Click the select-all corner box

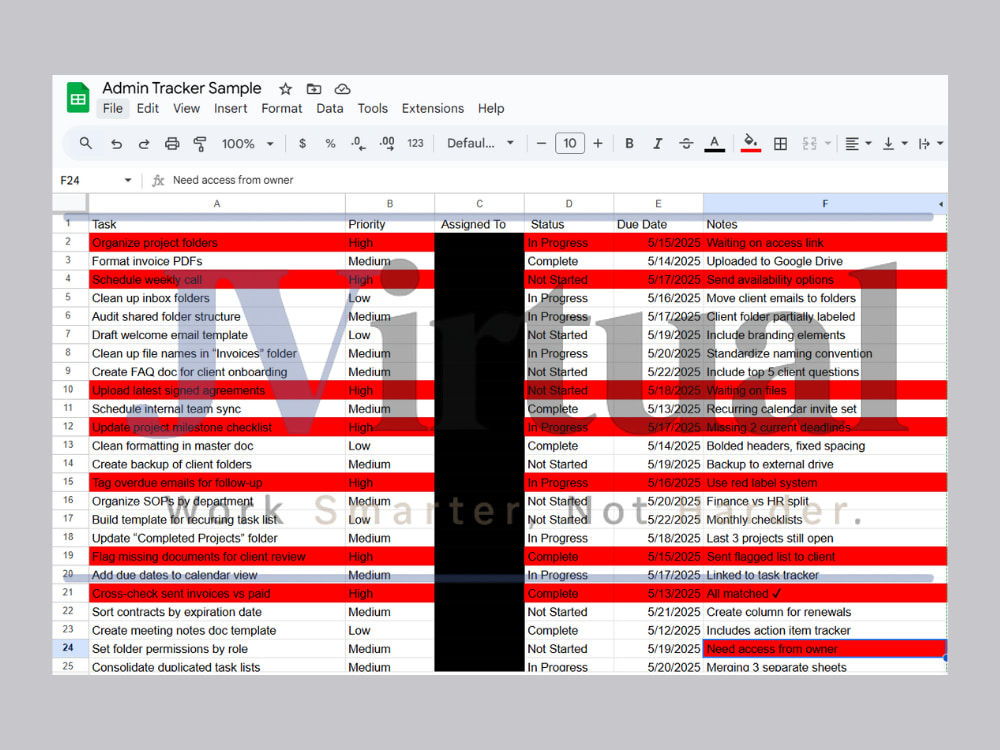tap(70, 203)
